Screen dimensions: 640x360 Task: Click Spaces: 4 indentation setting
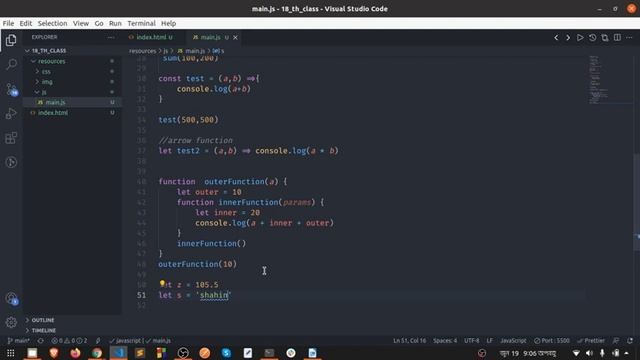click(445, 340)
